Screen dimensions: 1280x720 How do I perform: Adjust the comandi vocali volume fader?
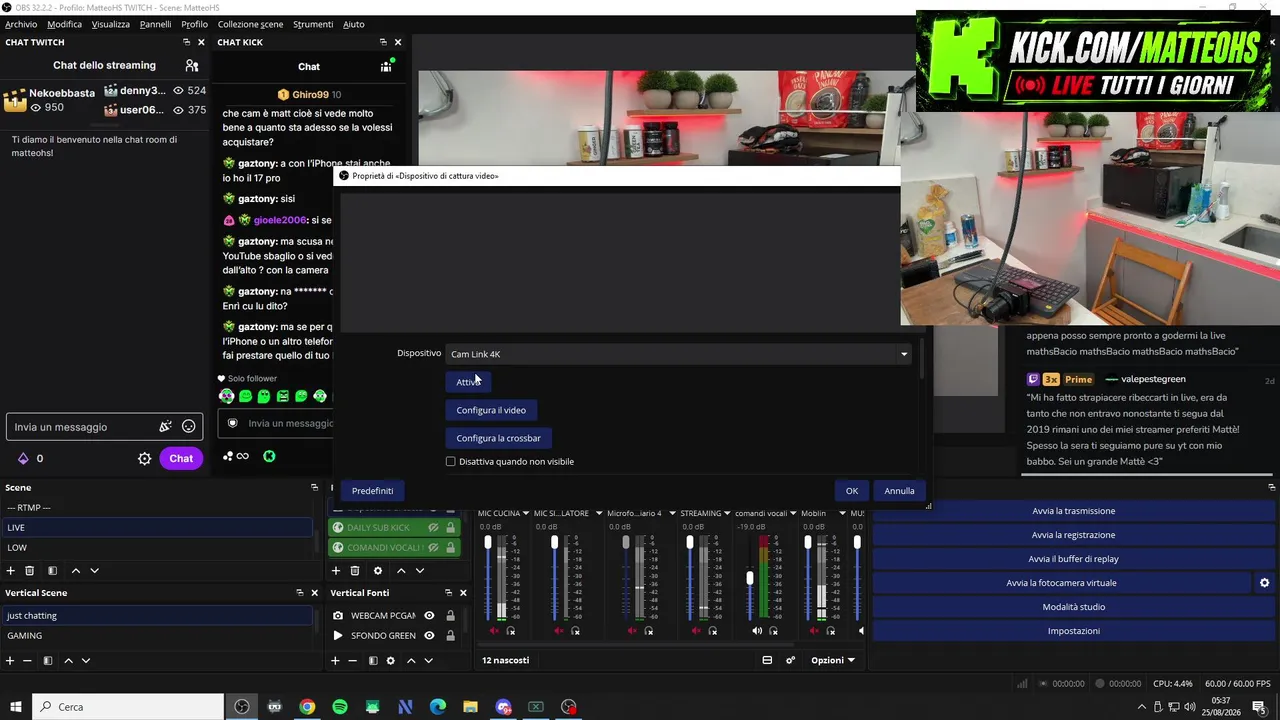(x=750, y=578)
